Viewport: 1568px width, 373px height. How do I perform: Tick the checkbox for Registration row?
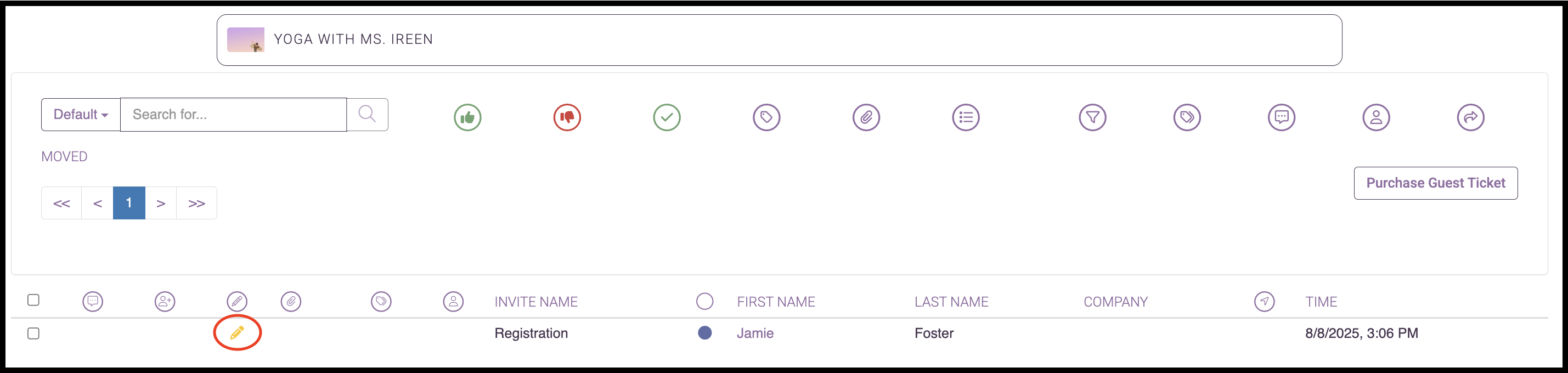(x=33, y=334)
